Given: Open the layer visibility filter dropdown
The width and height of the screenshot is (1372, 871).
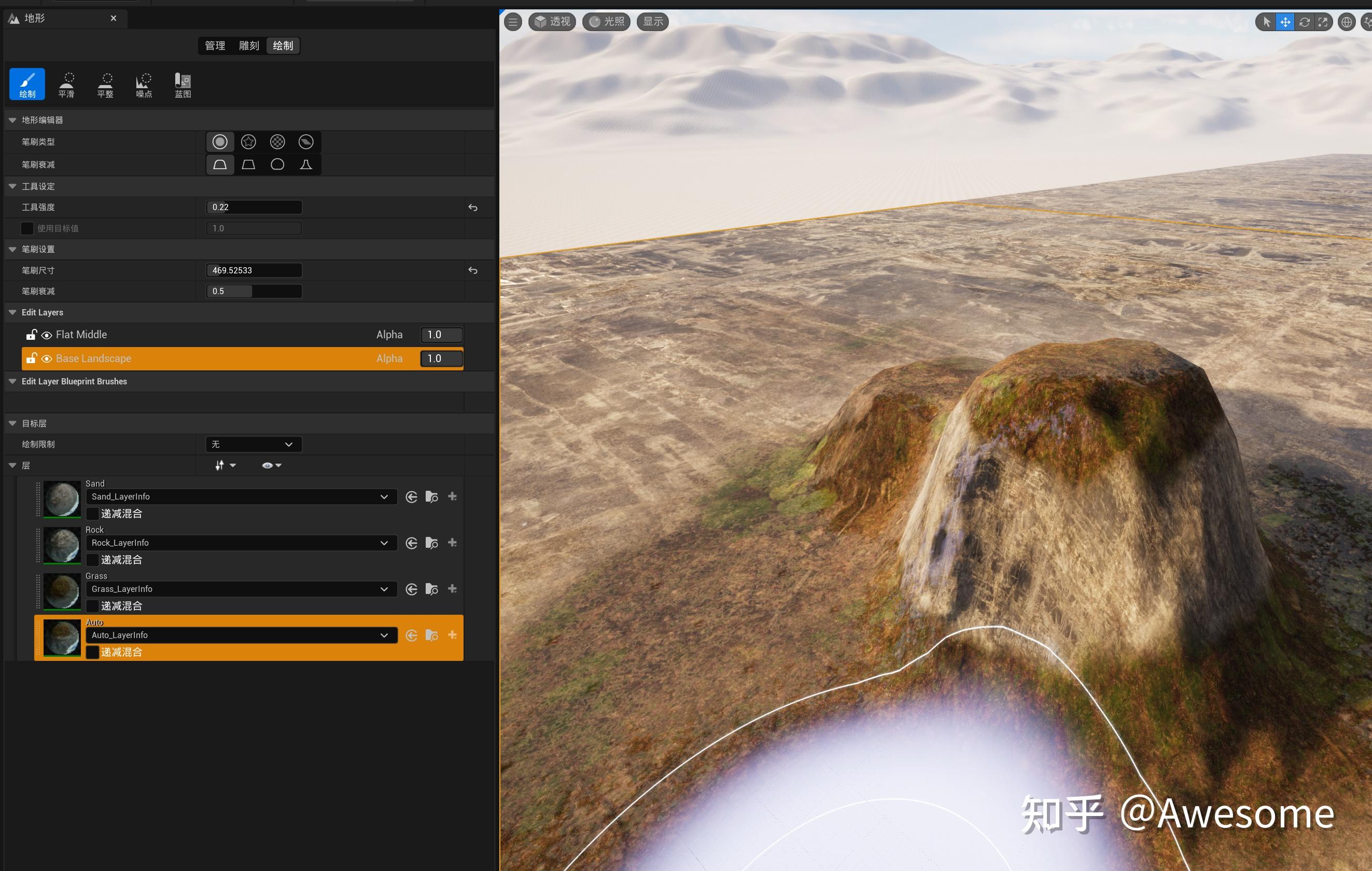Looking at the screenshot, I should pos(271,466).
